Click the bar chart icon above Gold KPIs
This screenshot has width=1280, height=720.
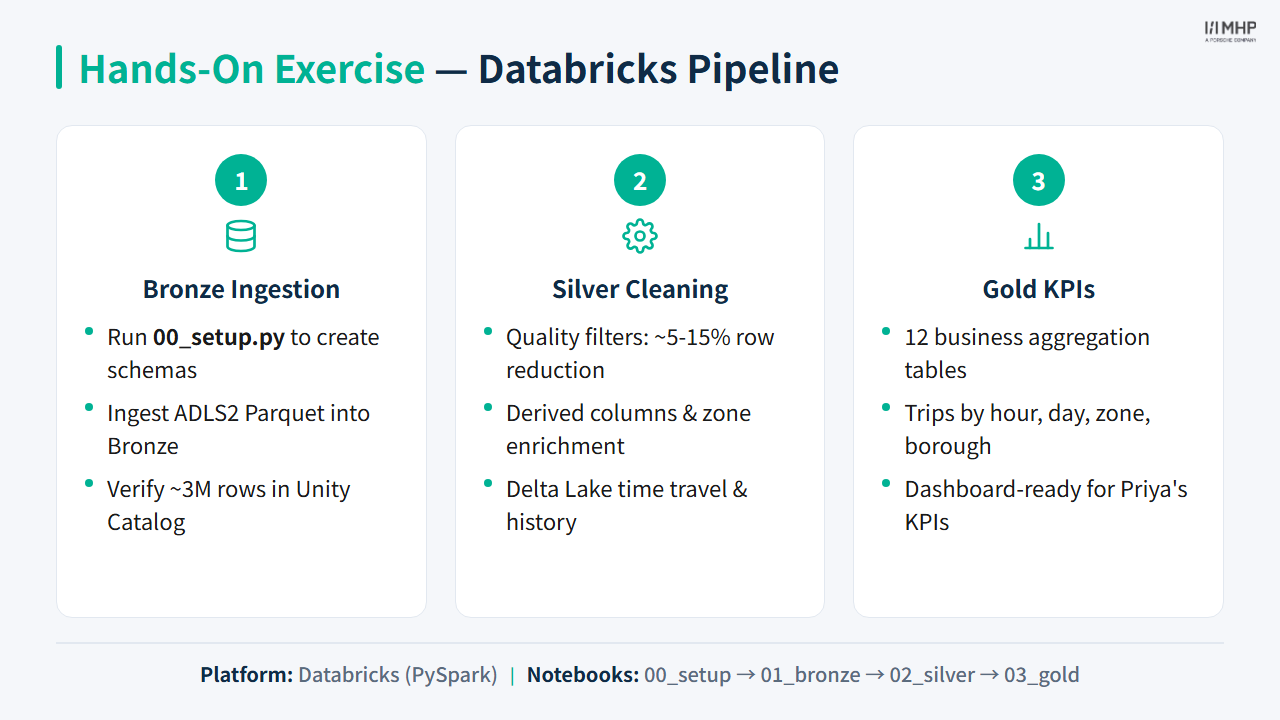1039,236
